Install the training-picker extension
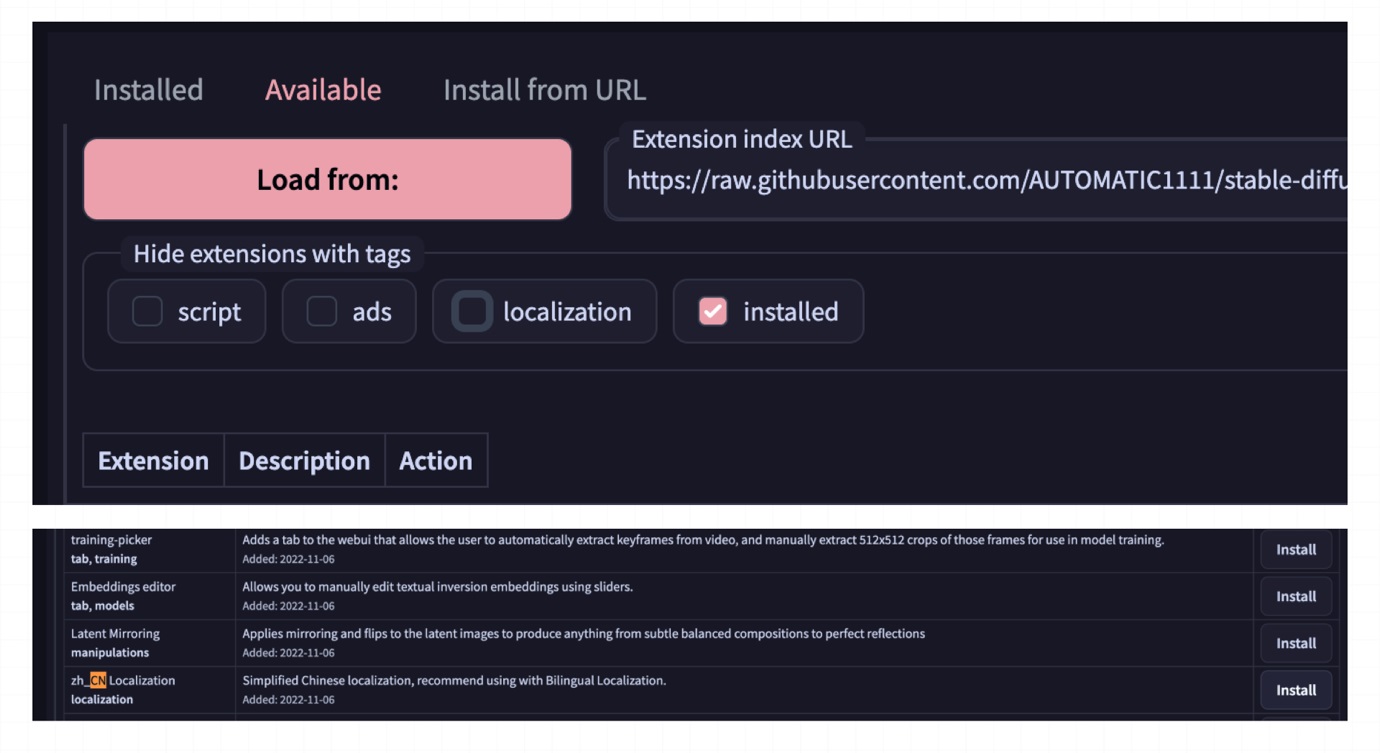Image resolution: width=1380 pixels, height=753 pixels. [1295, 550]
